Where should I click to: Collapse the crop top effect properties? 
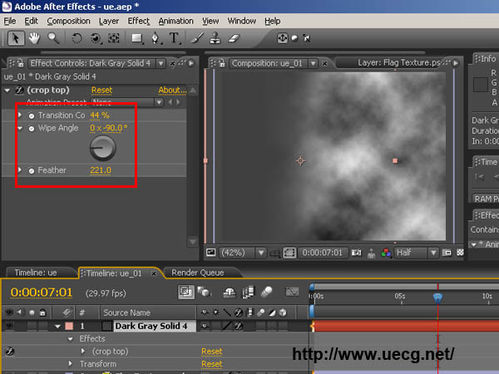click(x=7, y=90)
